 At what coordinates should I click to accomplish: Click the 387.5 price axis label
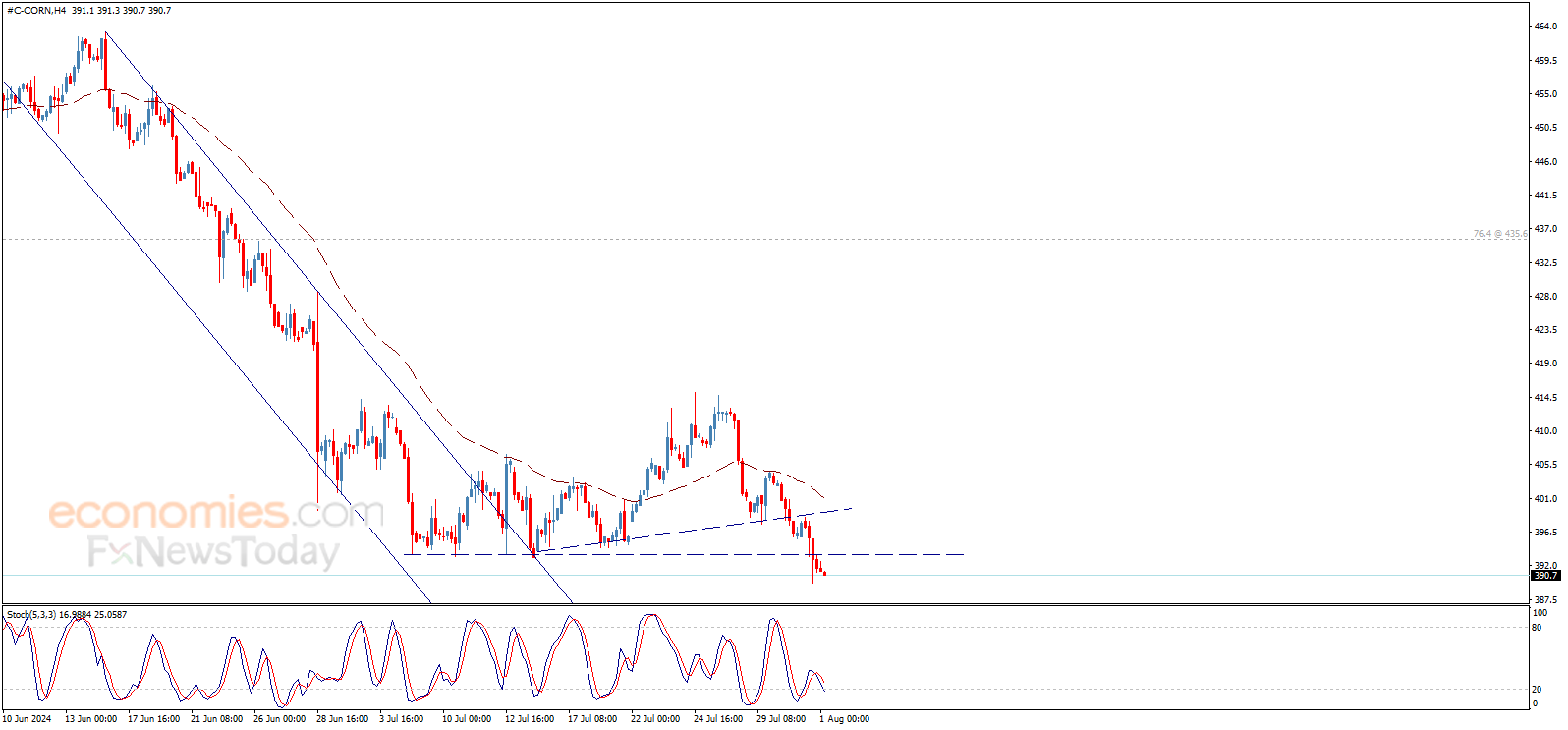[1545, 600]
